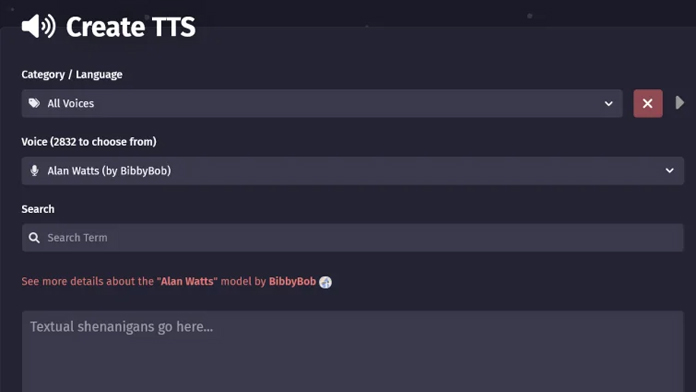This screenshot has width=696, height=392.
Task: Focus the Search Term input field
Action: tap(352, 238)
